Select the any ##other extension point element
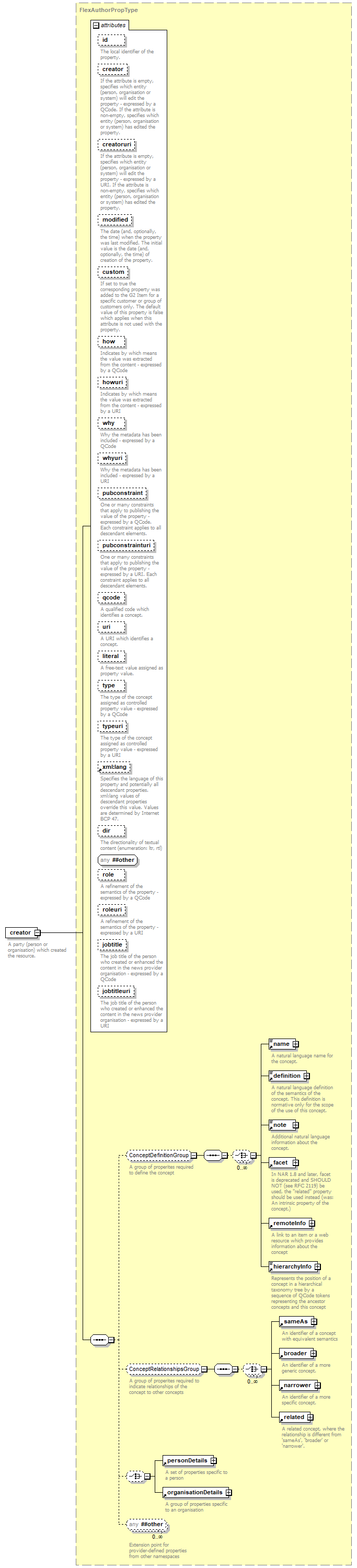The height and width of the screenshot is (1568, 357). (147, 1524)
